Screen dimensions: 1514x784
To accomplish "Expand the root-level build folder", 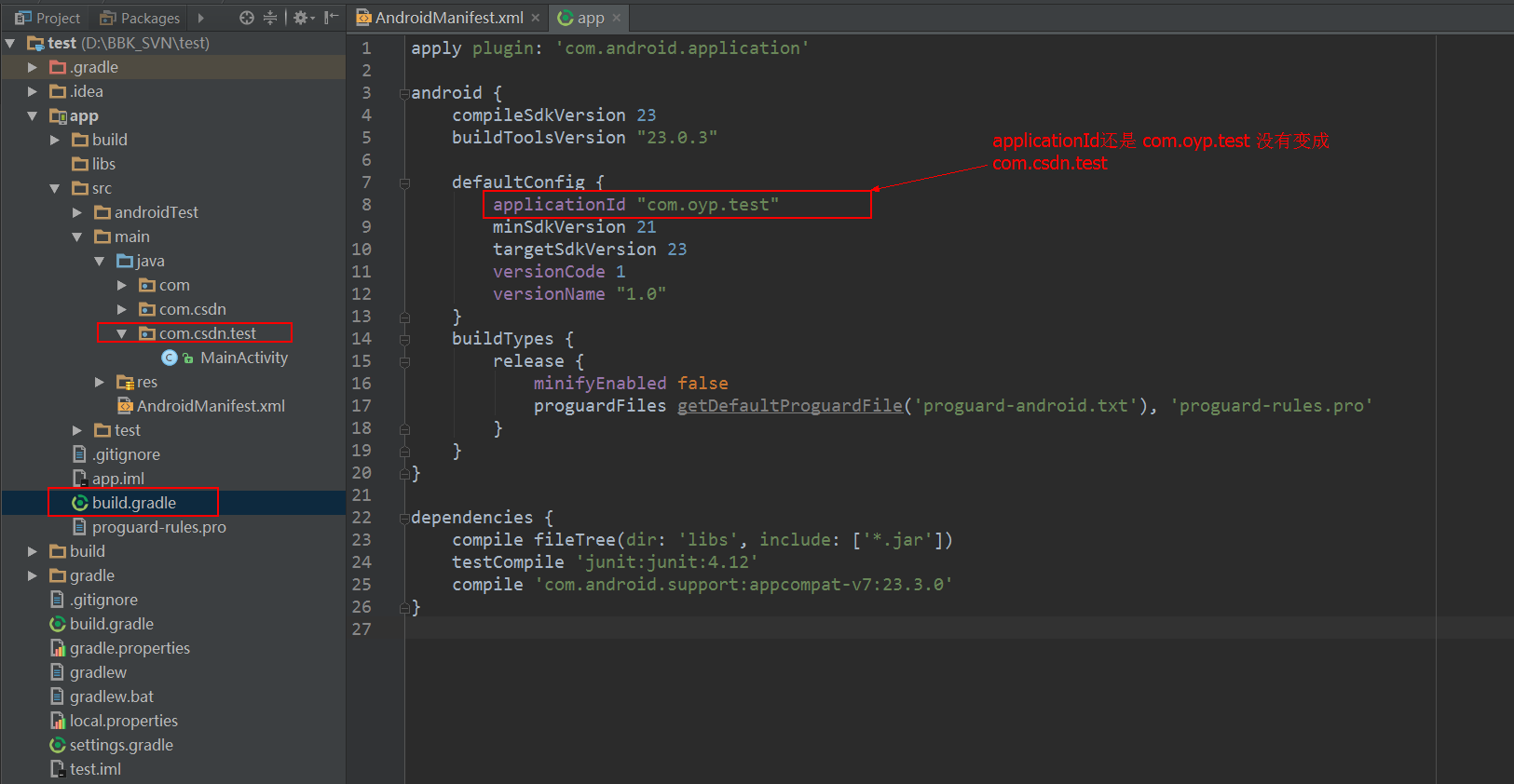I will click(33, 551).
